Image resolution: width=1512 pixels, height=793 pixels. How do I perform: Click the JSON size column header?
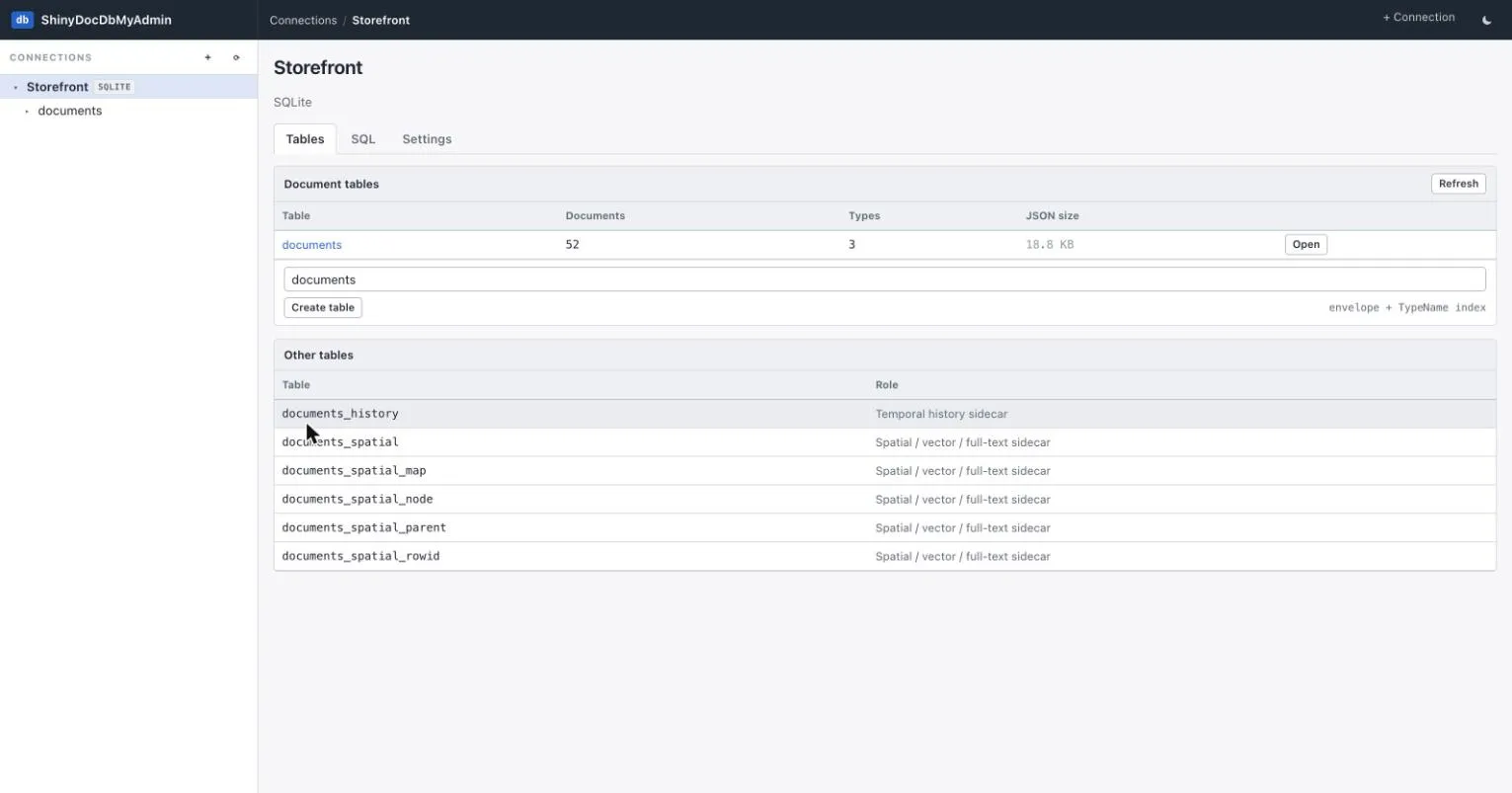[1052, 215]
